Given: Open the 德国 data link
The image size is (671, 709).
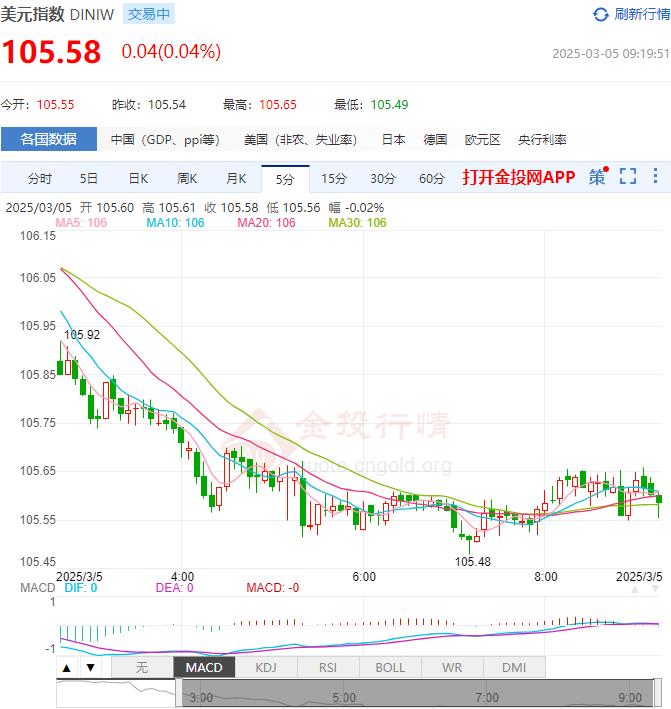Looking at the screenshot, I should click(435, 140).
